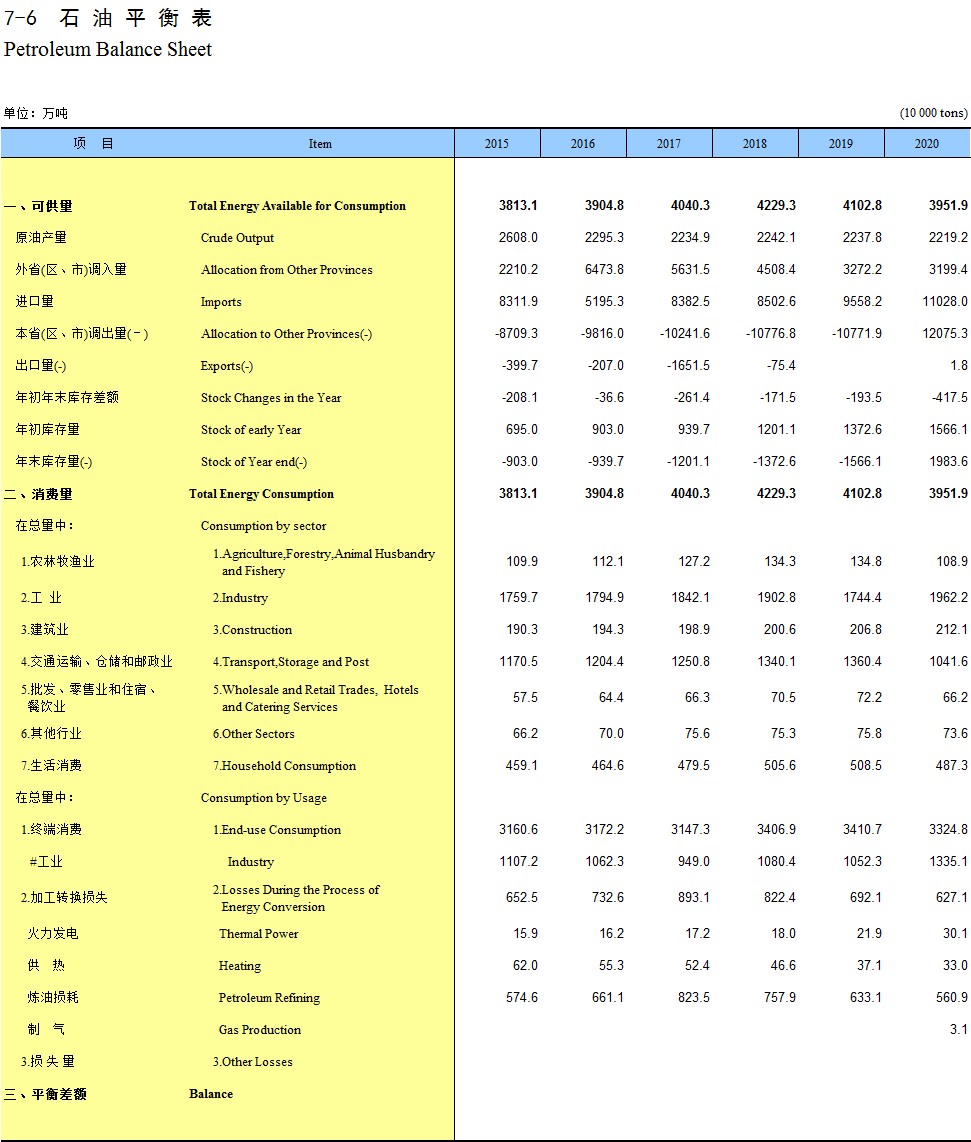The height and width of the screenshot is (1142, 971).
Task: Click the Chinese label '进口量'
Action: (34, 302)
